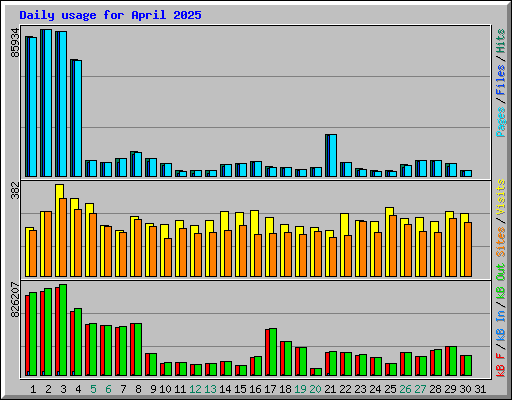
Task: Click the 'Sites' legend label
Action: 500,242
